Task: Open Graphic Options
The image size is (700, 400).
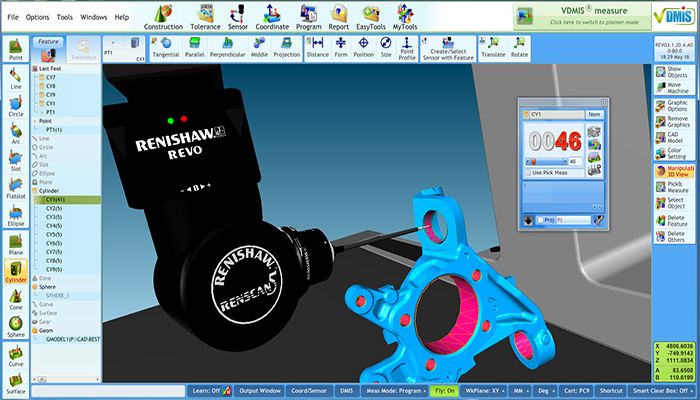Action: pos(674,106)
